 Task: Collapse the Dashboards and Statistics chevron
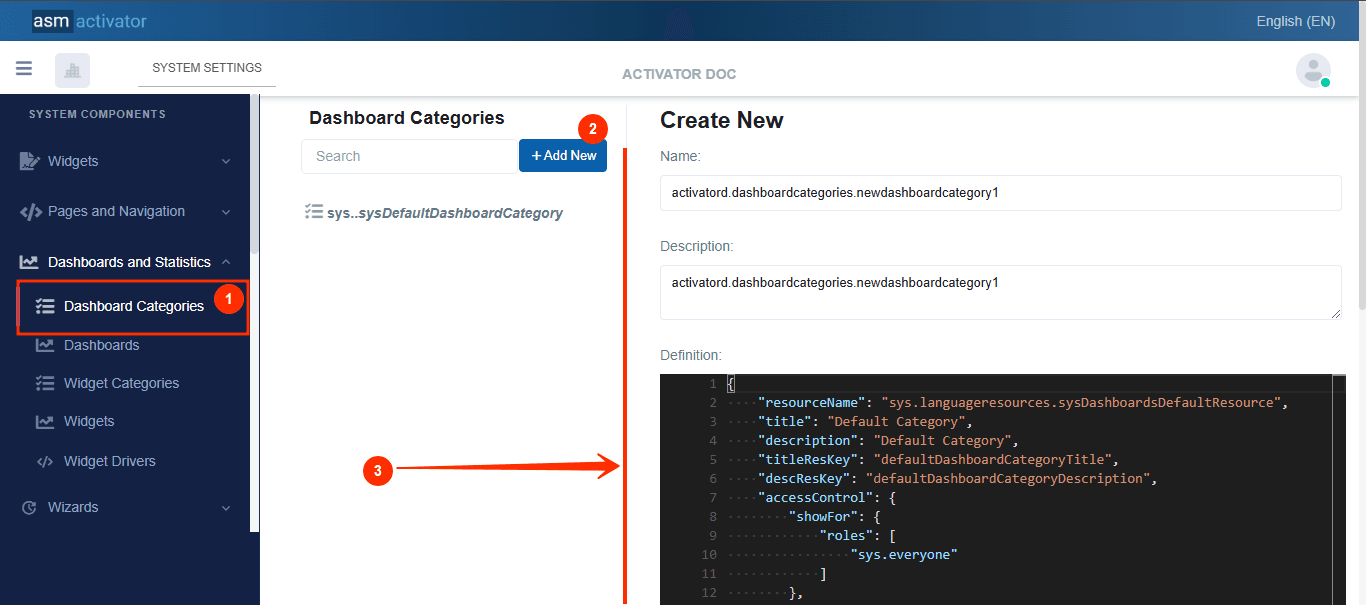pos(226,262)
